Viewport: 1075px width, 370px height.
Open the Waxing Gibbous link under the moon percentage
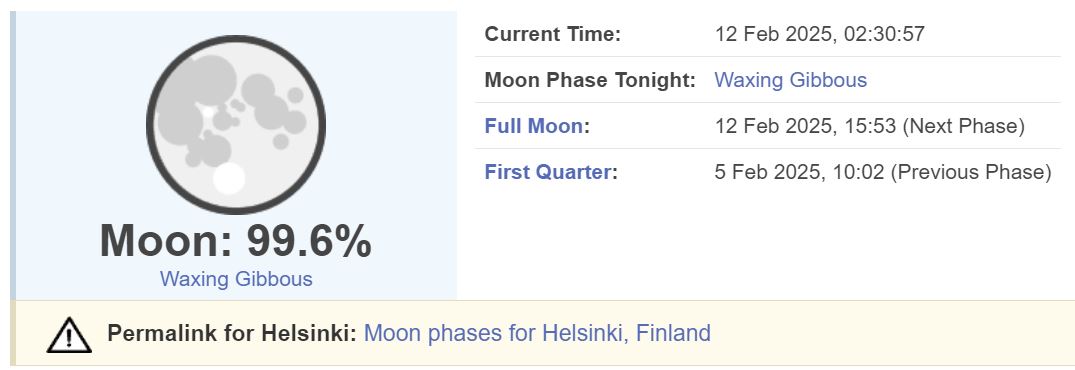coord(236,279)
